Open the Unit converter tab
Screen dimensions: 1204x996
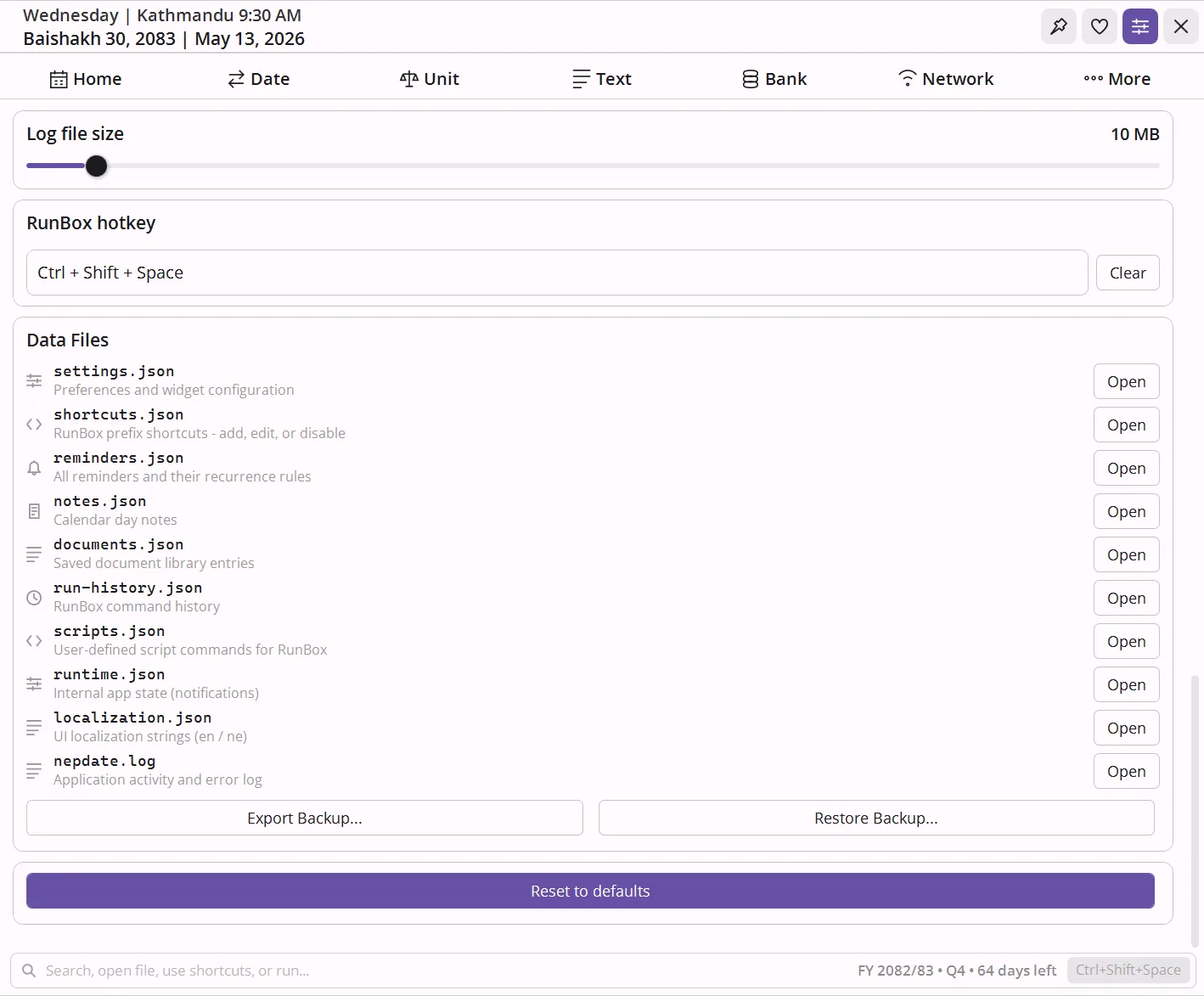click(x=430, y=79)
